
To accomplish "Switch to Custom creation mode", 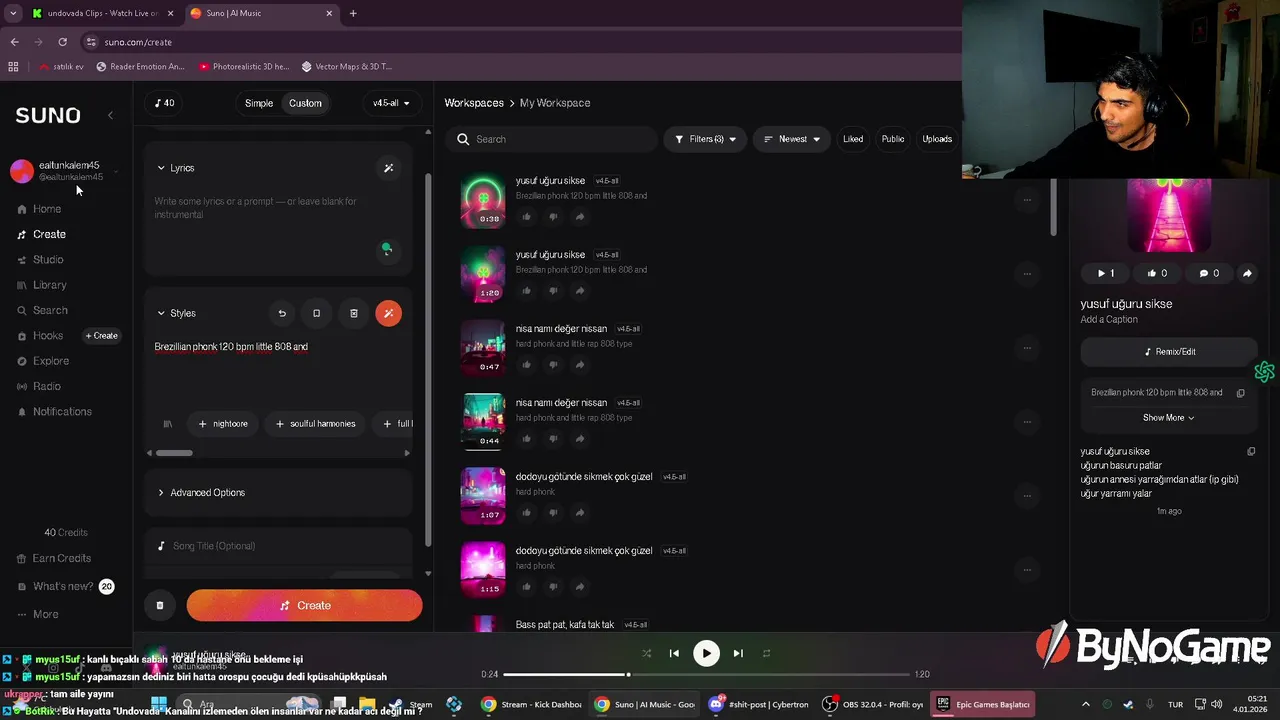I will click(x=305, y=103).
